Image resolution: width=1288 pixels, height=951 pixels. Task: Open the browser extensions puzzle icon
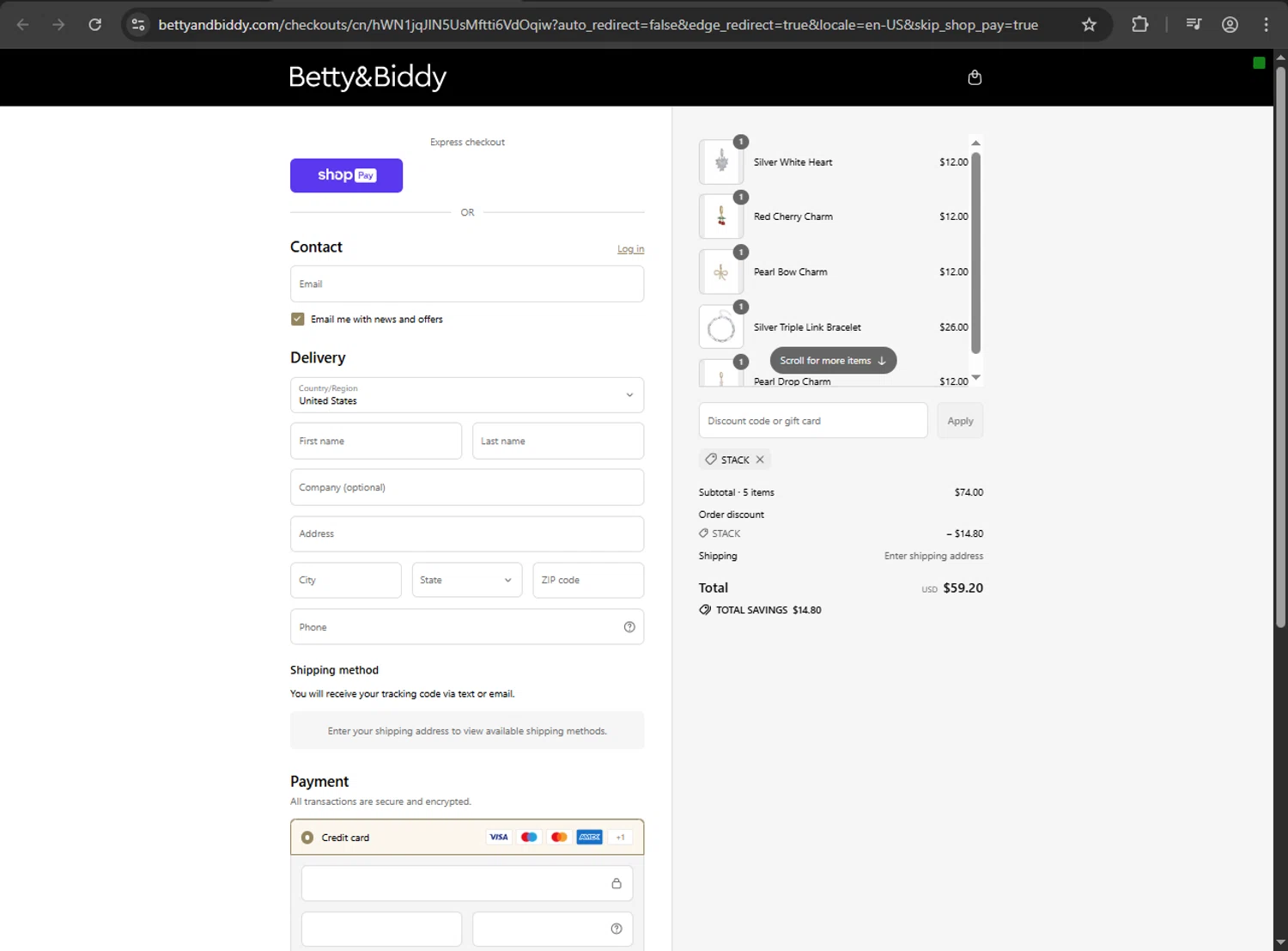(x=1140, y=25)
